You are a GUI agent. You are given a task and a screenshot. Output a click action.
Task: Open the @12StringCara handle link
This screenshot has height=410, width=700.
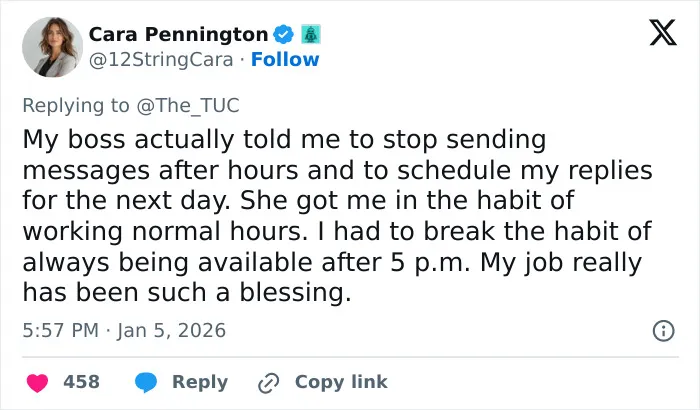161,60
